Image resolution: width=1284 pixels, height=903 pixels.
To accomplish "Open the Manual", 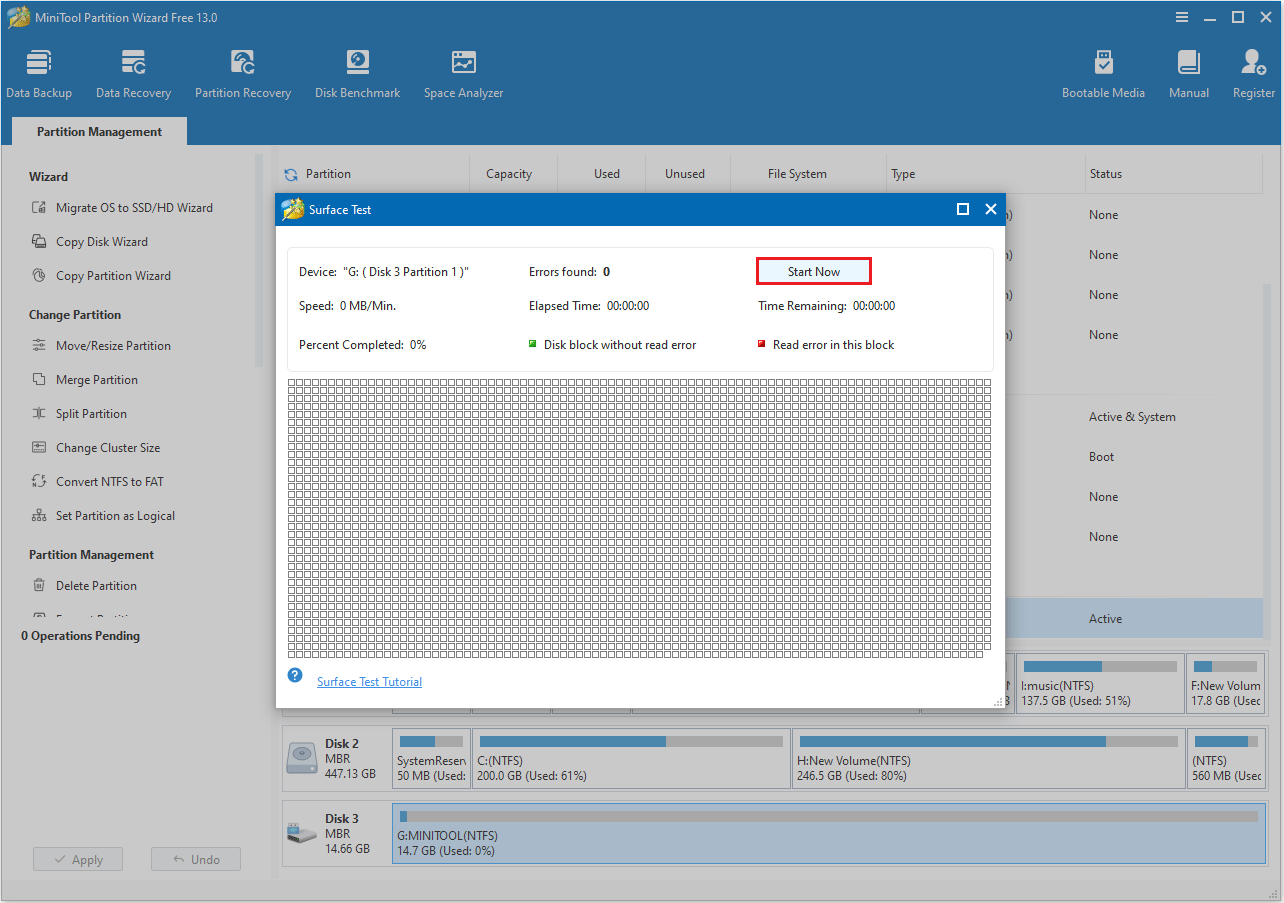I will click(x=1188, y=70).
